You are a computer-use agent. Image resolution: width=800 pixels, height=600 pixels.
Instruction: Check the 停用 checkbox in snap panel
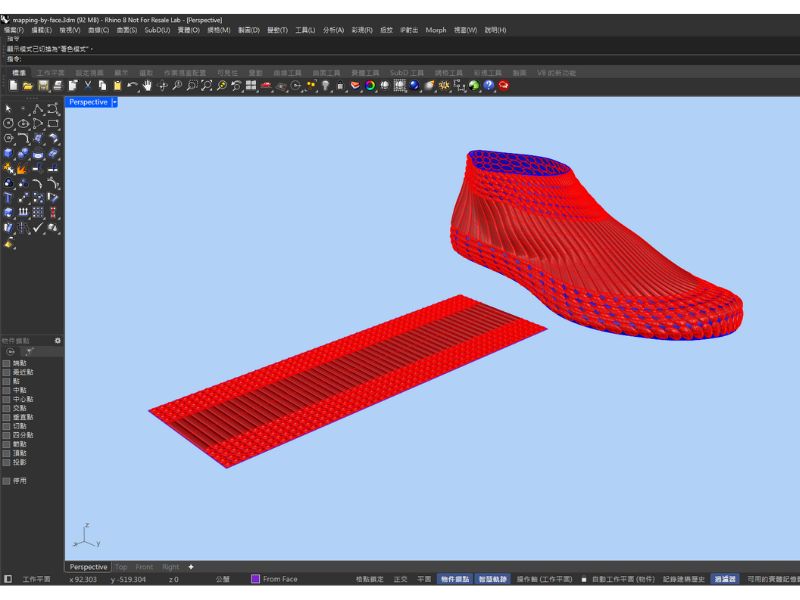tap(7, 481)
